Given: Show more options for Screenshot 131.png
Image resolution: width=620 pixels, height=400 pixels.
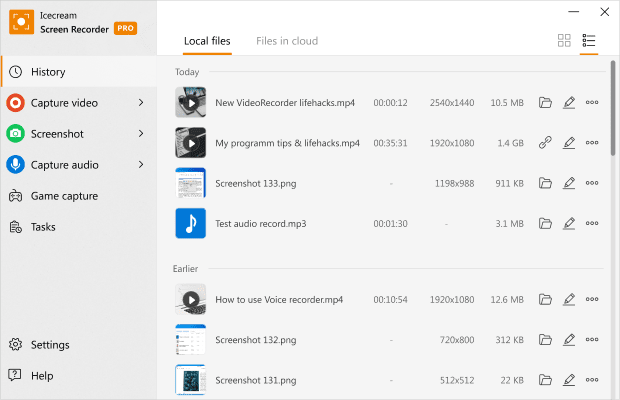Looking at the screenshot, I should point(592,379).
